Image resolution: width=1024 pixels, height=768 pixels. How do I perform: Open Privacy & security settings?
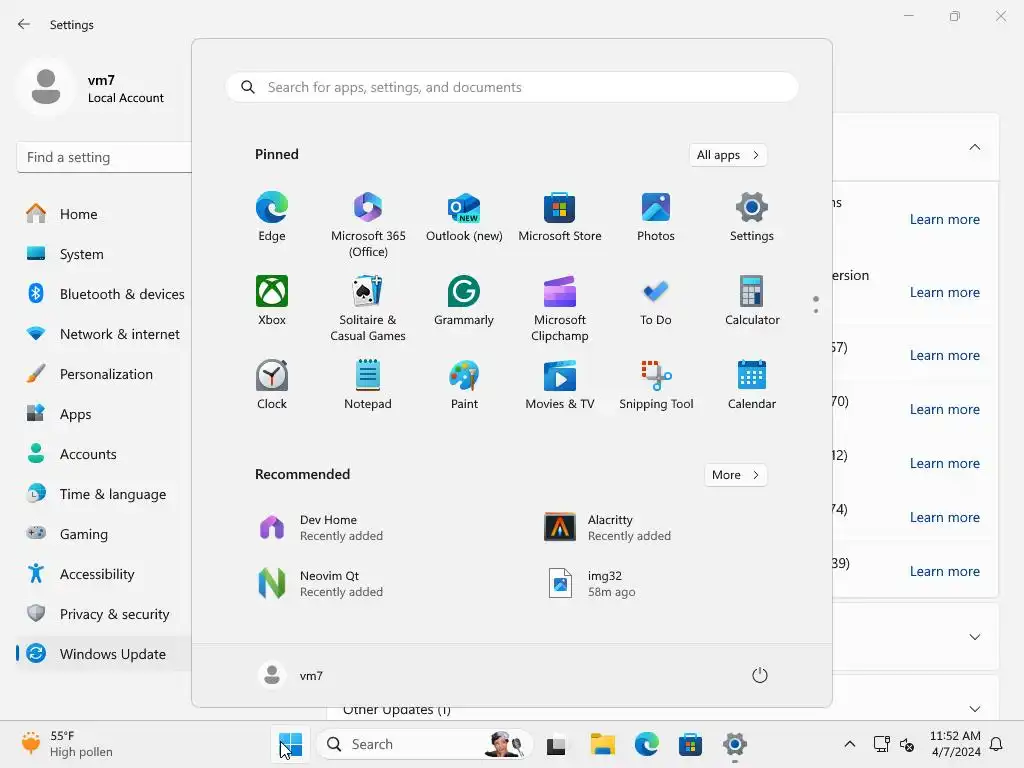[104, 614]
